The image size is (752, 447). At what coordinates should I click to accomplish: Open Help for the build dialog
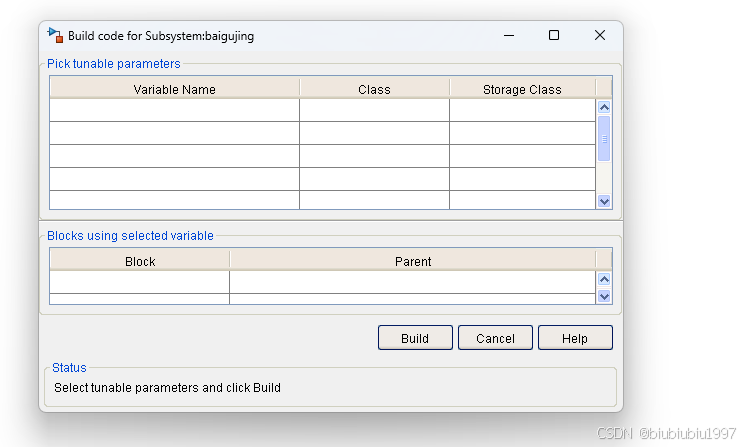tap(575, 338)
